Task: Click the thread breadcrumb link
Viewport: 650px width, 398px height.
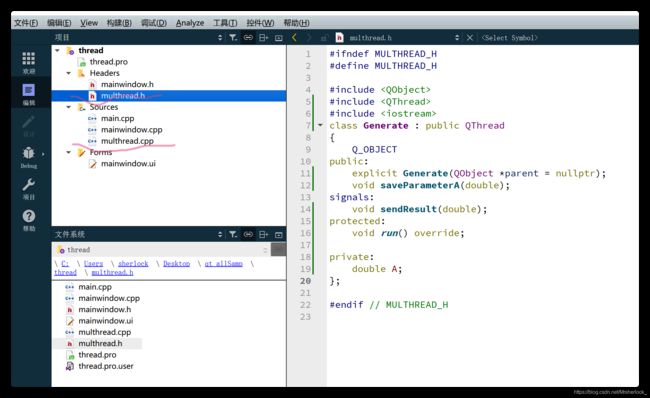Action: pyautogui.click(x=65, y=272)
